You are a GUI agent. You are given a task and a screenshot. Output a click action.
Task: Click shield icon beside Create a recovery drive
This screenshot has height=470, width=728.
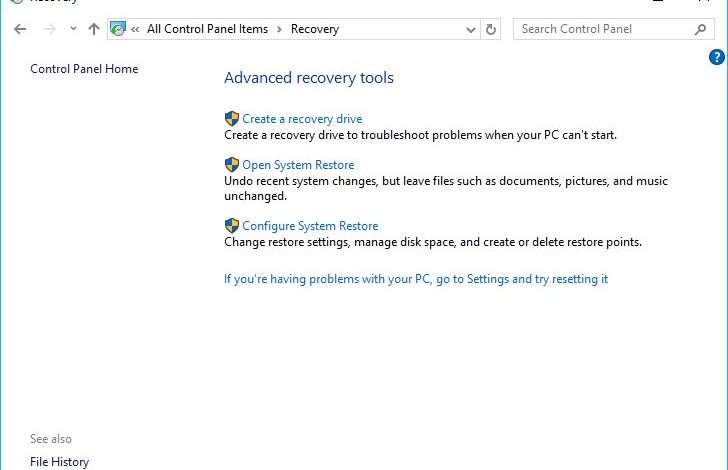(x=231, y=119)
